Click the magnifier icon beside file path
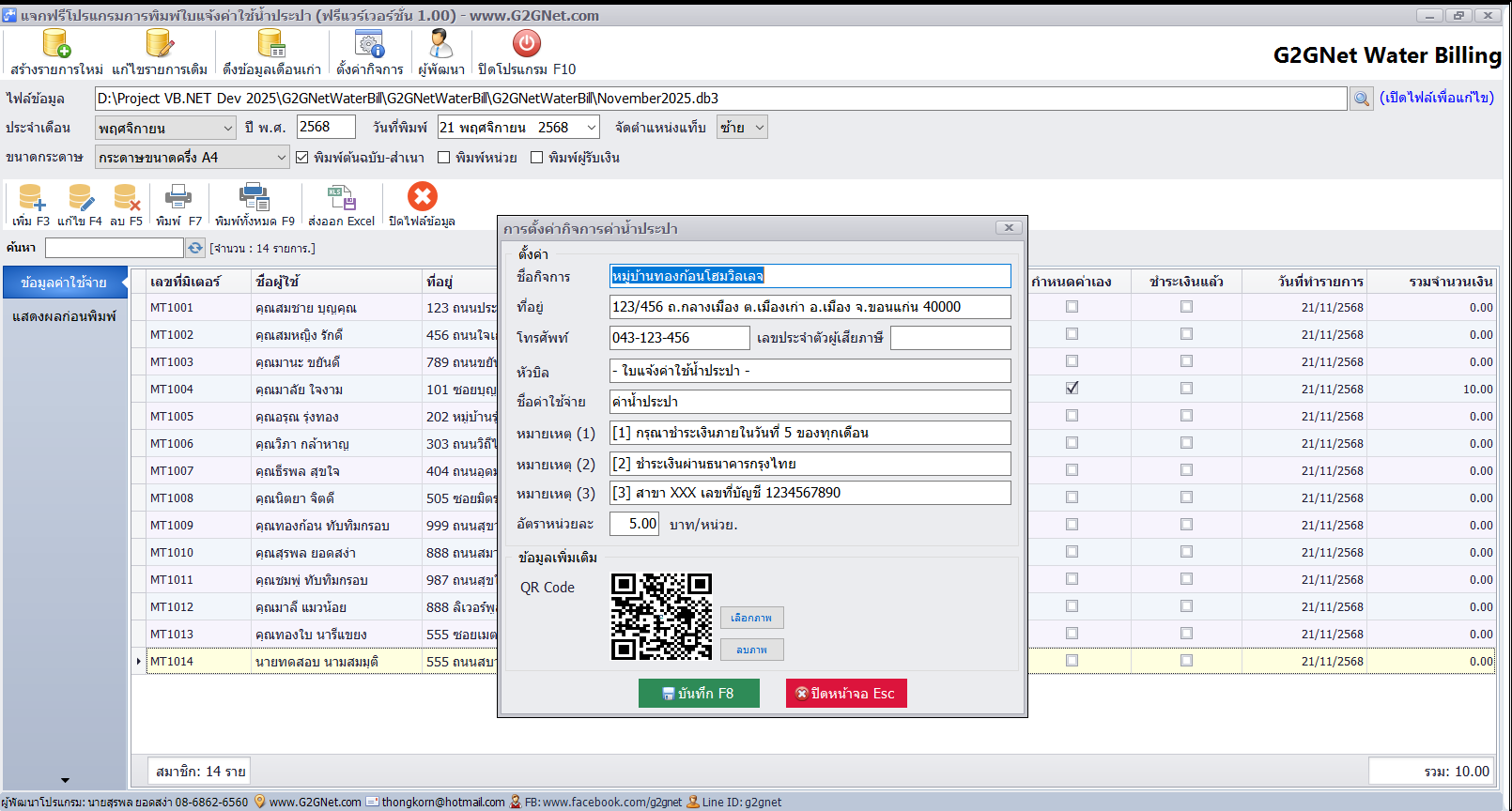Image resolution: width=1512 pixels, height=811 pixels. pos(1361,99)
